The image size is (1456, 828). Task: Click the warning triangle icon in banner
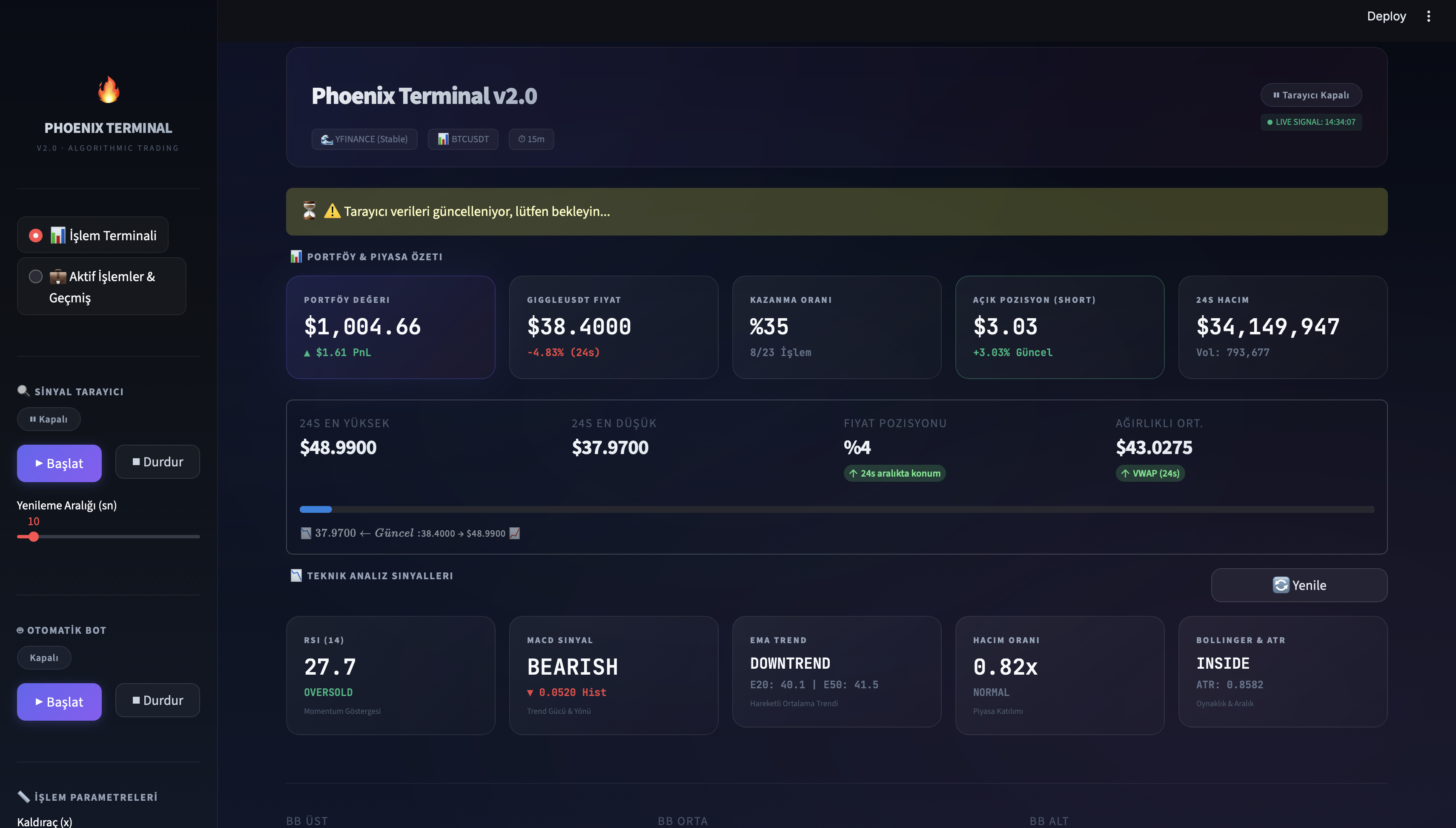(x=332, y=211)
